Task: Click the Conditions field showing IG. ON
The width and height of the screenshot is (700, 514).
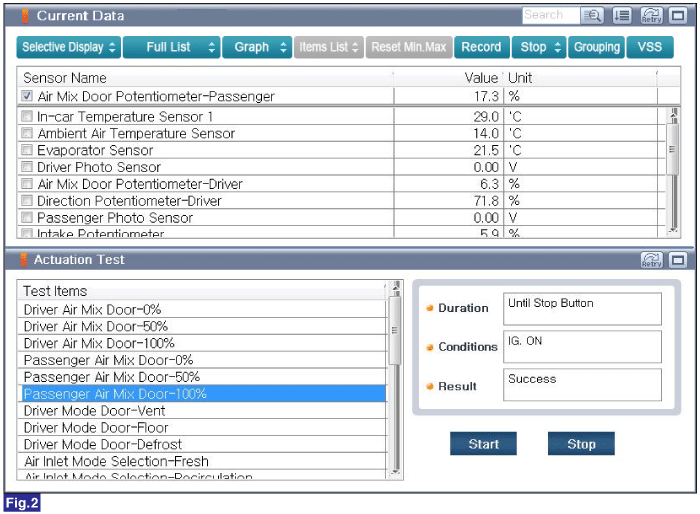Action: pyautogui.click(x=582, y=347)
